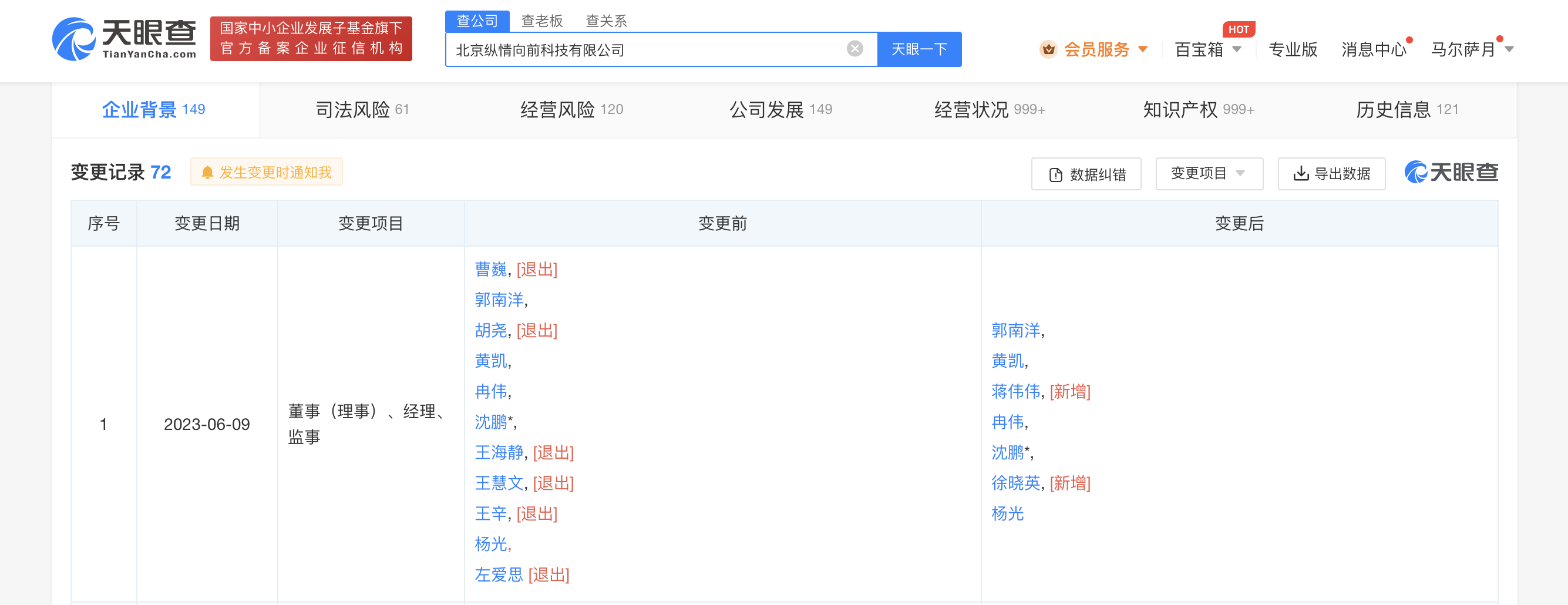
Task: Click the red 国家中小企业发展子基金旗下 banner
Action: (x=311, y=39)
